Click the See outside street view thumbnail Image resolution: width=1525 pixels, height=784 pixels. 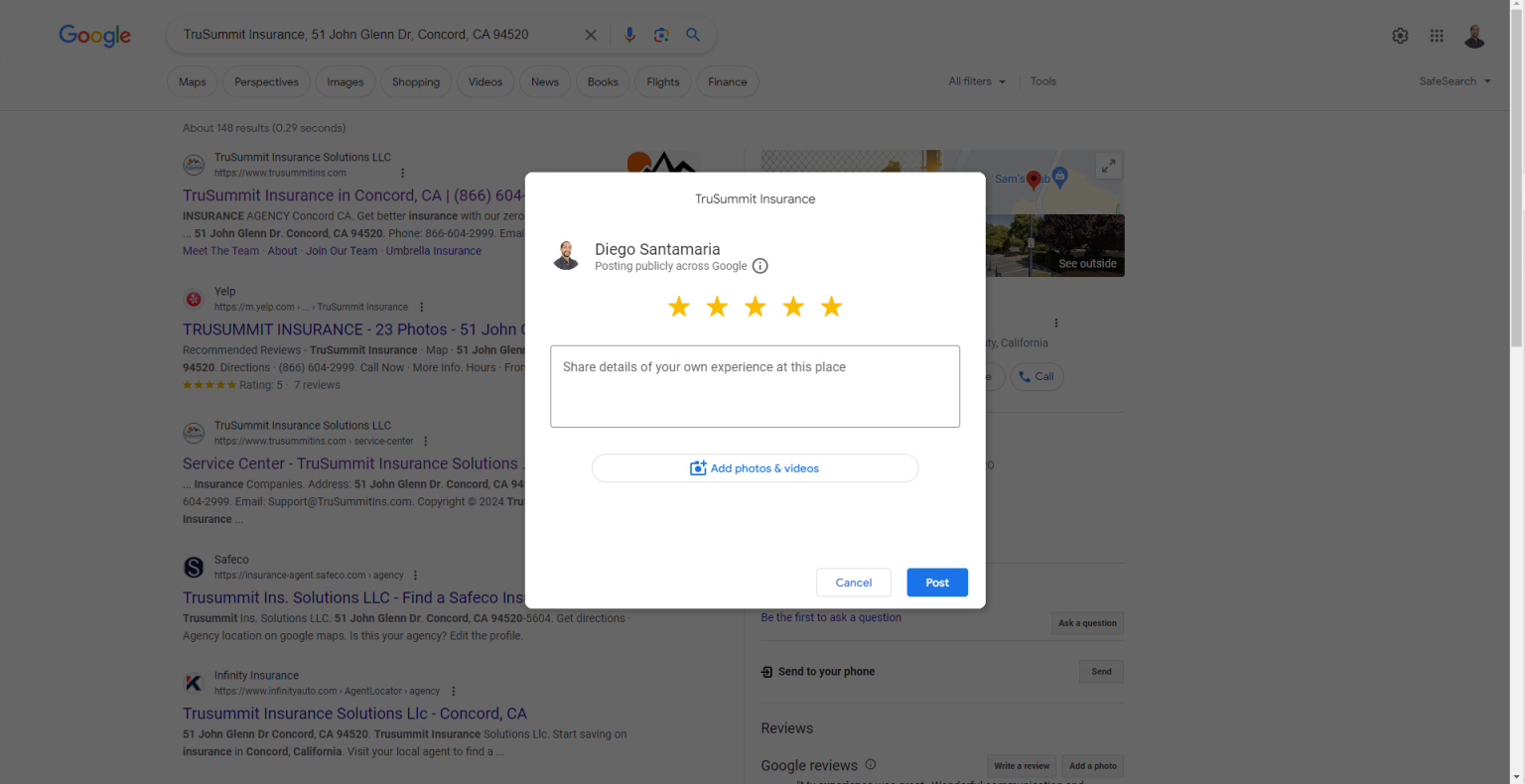(1055, 245)
